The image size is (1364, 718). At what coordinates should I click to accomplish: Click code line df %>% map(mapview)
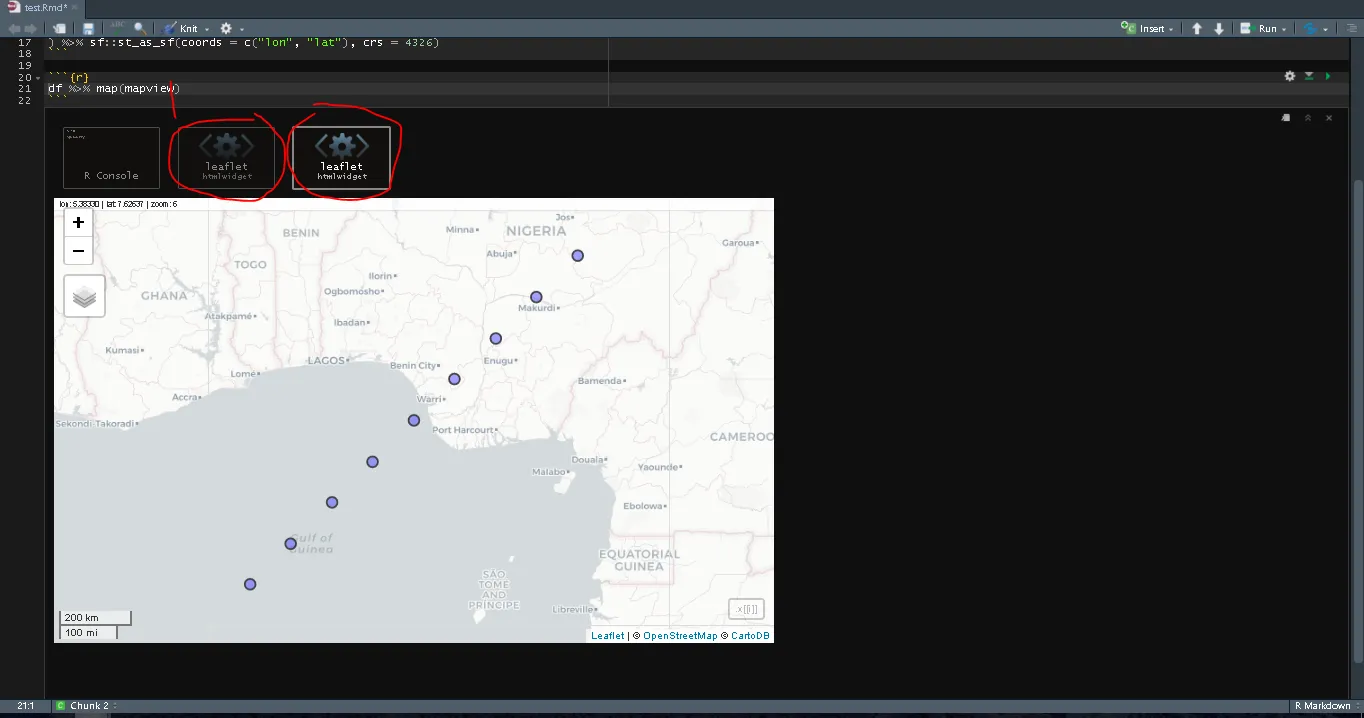pyautogui.click(x=114, y=89)
